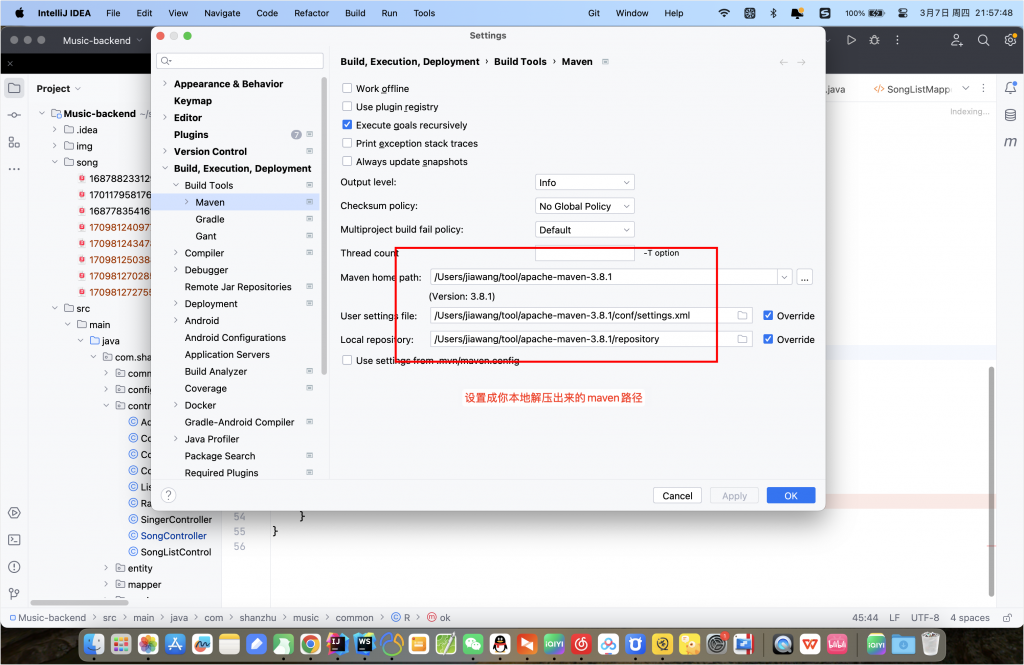Image resolution: width=1024 pixels, height=665 pixels.
Task: Click the Project tool window folder icon
Action: click(15, 88)
